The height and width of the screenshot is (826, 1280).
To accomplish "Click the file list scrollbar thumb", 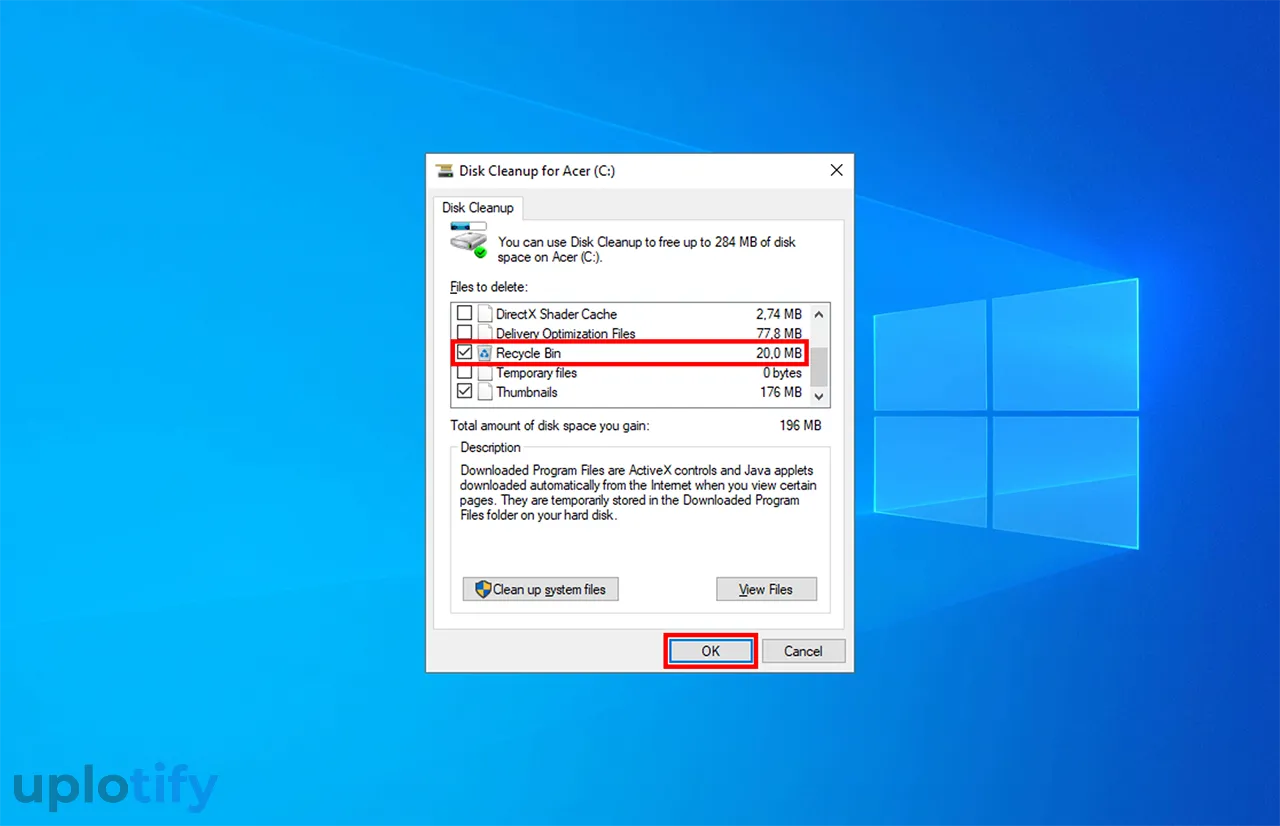I will point(819,366).
